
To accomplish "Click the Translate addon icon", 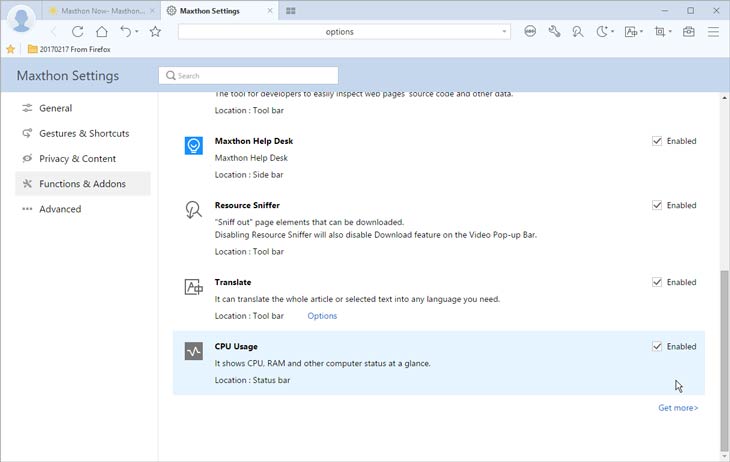I will 194,287.
